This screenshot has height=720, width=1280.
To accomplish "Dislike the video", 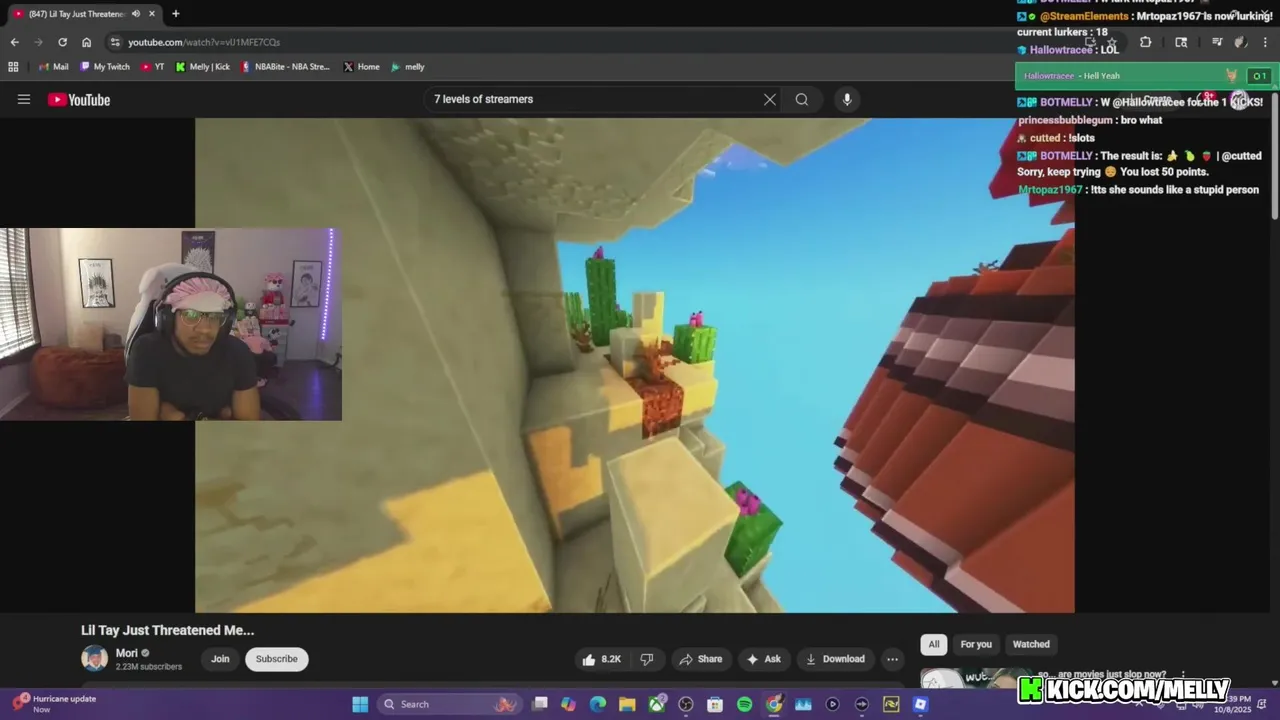I will [647, 659].
